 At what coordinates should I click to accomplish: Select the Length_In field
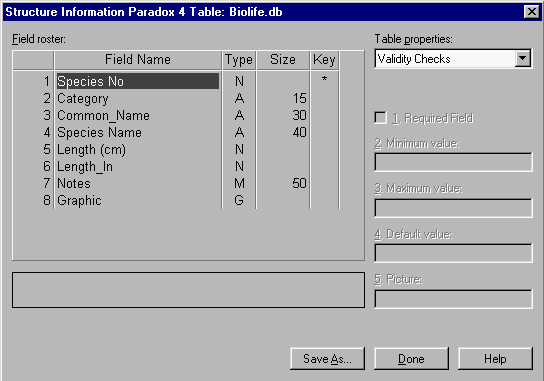(85, 167)
